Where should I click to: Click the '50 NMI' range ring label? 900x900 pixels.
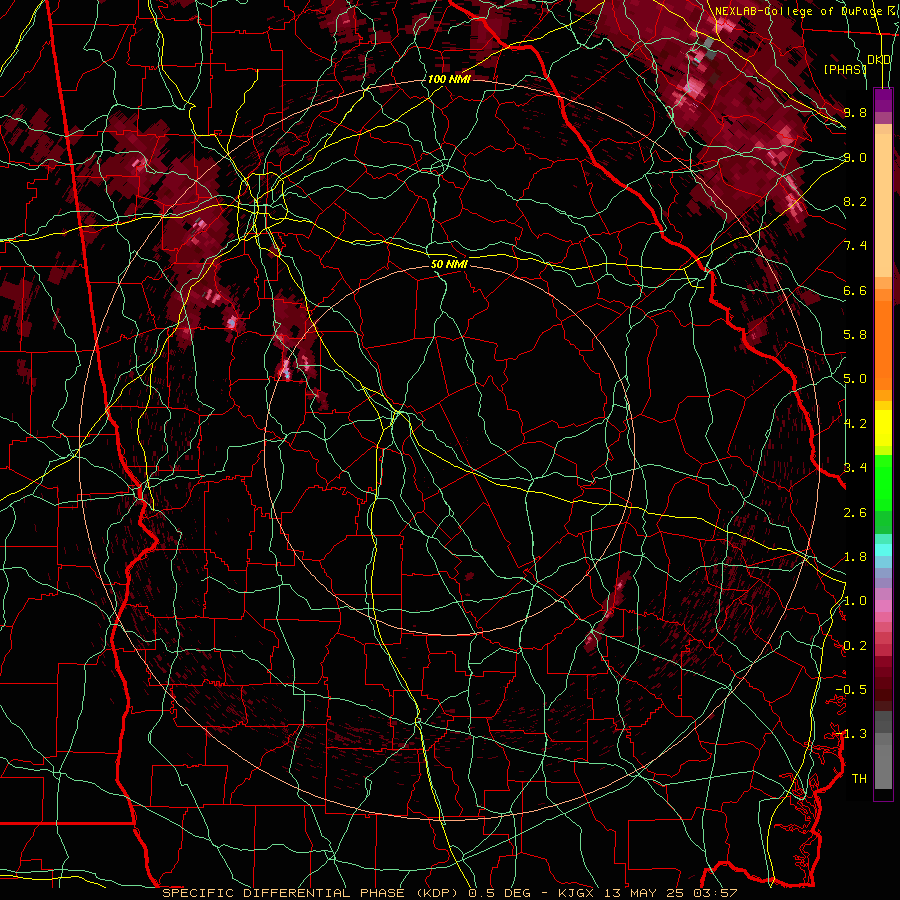(x=449, y=264)
